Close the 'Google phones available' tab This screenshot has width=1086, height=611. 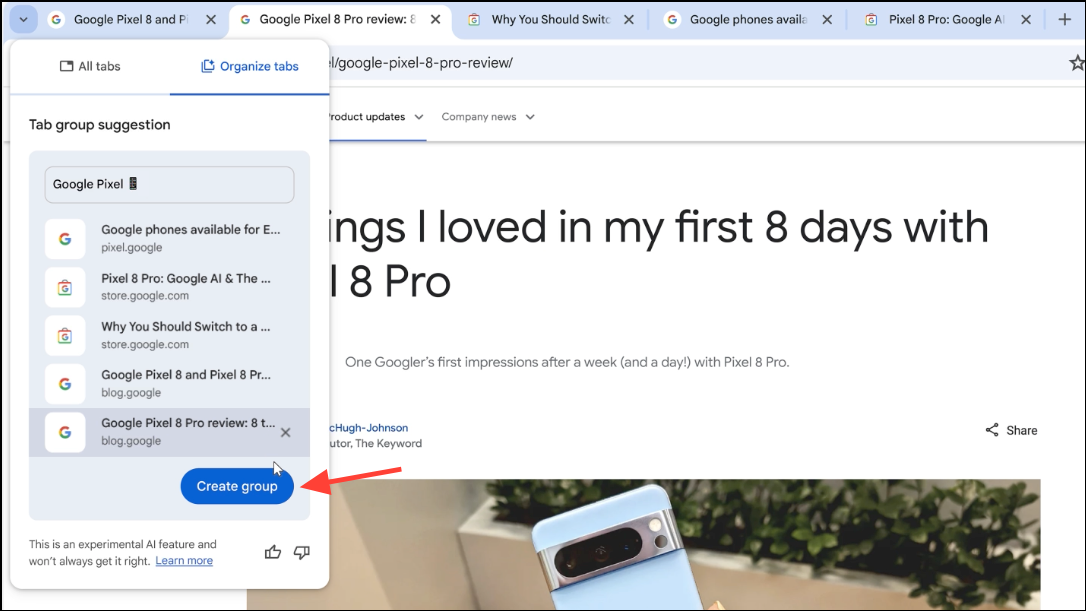pos(827,19)
